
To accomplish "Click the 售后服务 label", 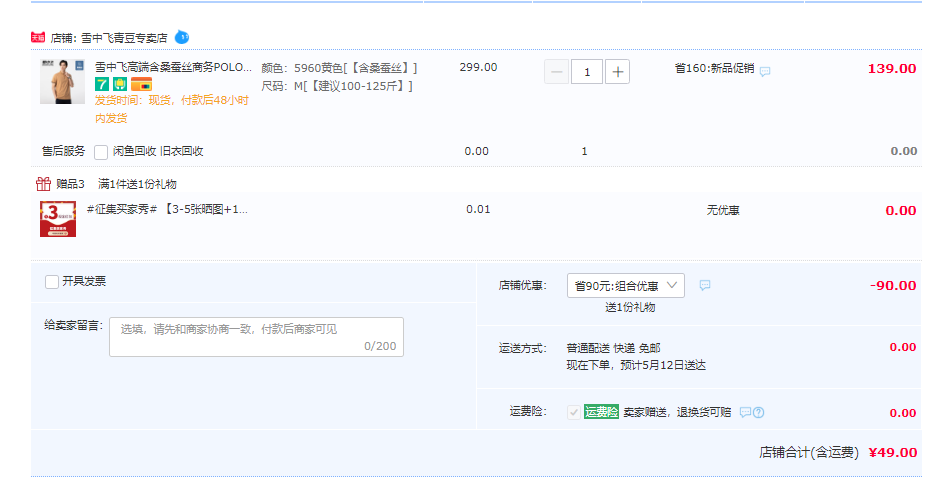I will point(64,151).
